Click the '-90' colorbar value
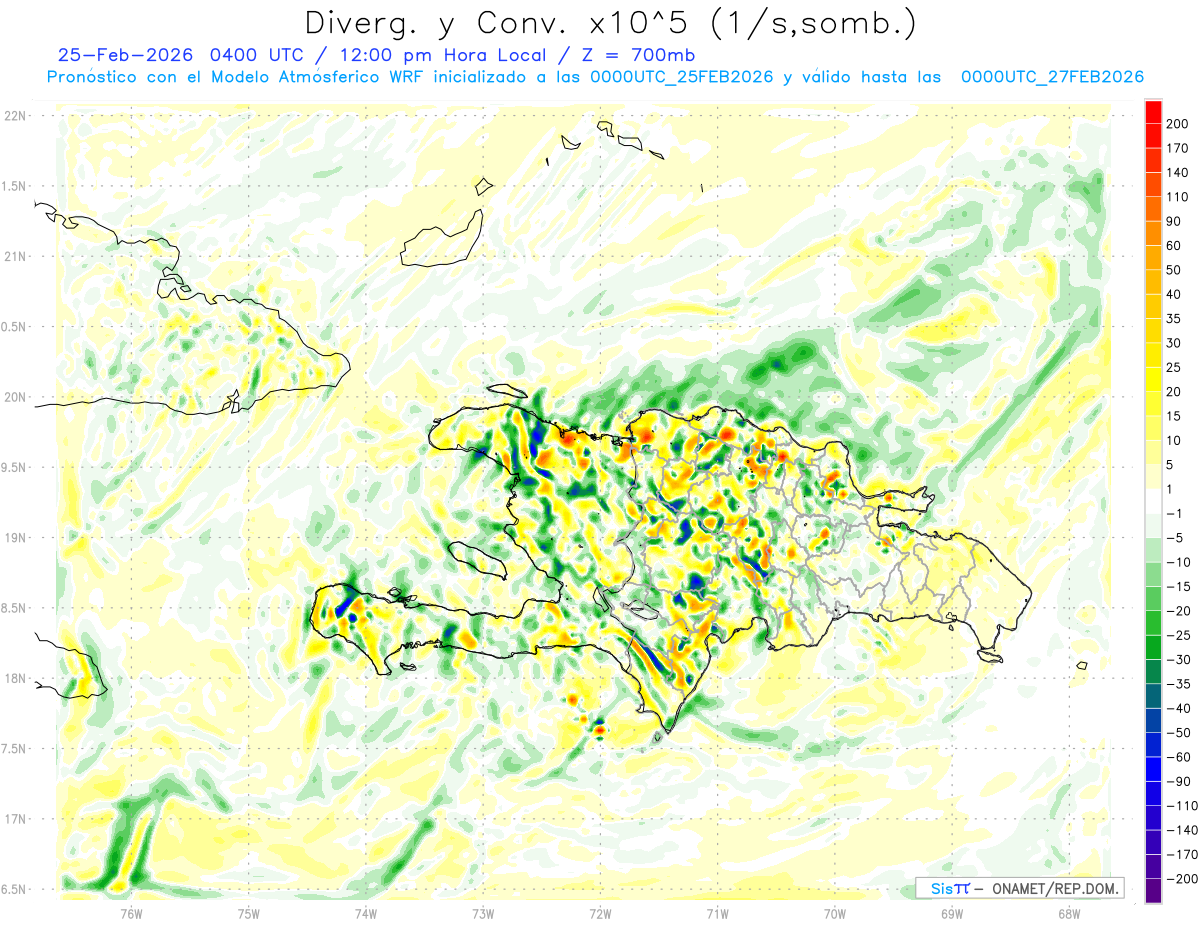The height and width of the screenshot is (927, 1200). (x=1178, y=781)
